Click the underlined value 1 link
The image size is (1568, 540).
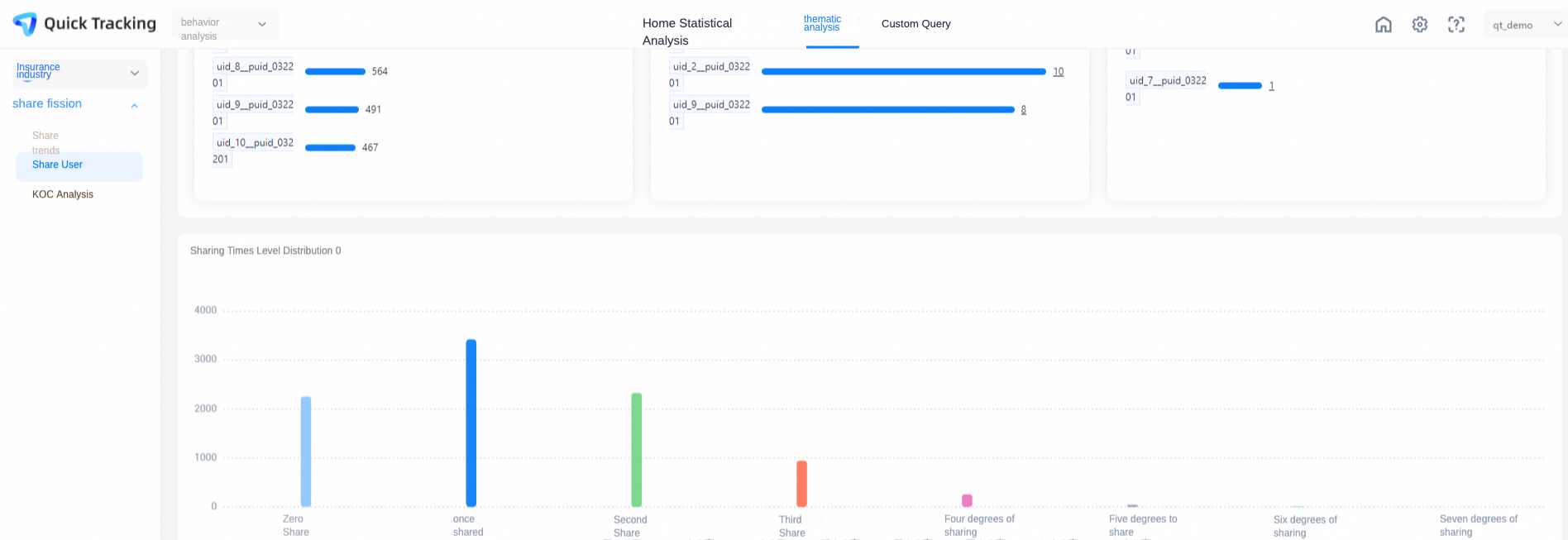1271,86
